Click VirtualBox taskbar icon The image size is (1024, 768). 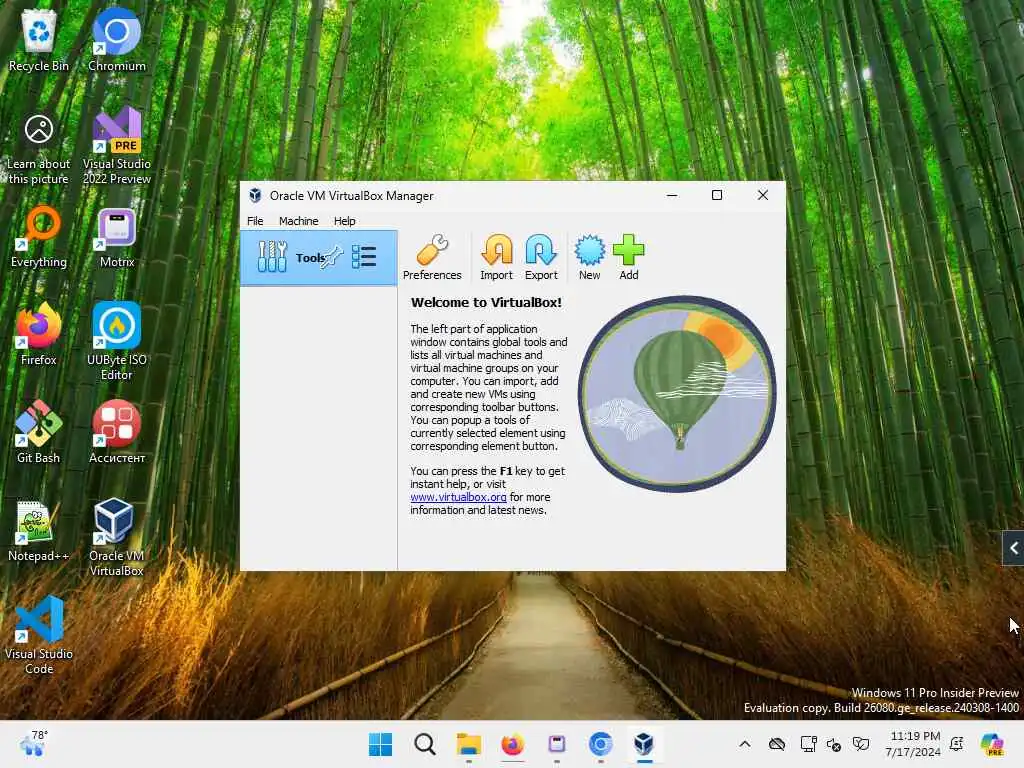pos(644,744)
